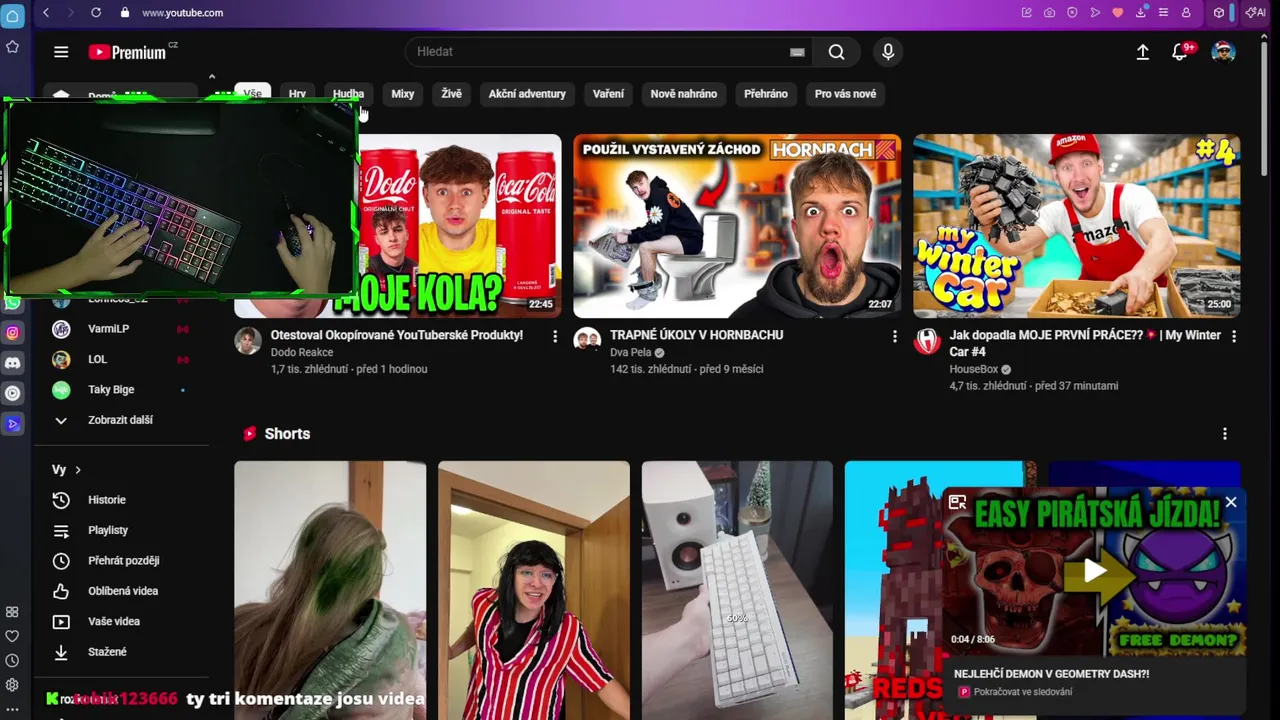Viewport: 1280px width, 720px height.
Task: Start voice search with the microphone icon
Action: pyautogui.click(x=888, y=52)
